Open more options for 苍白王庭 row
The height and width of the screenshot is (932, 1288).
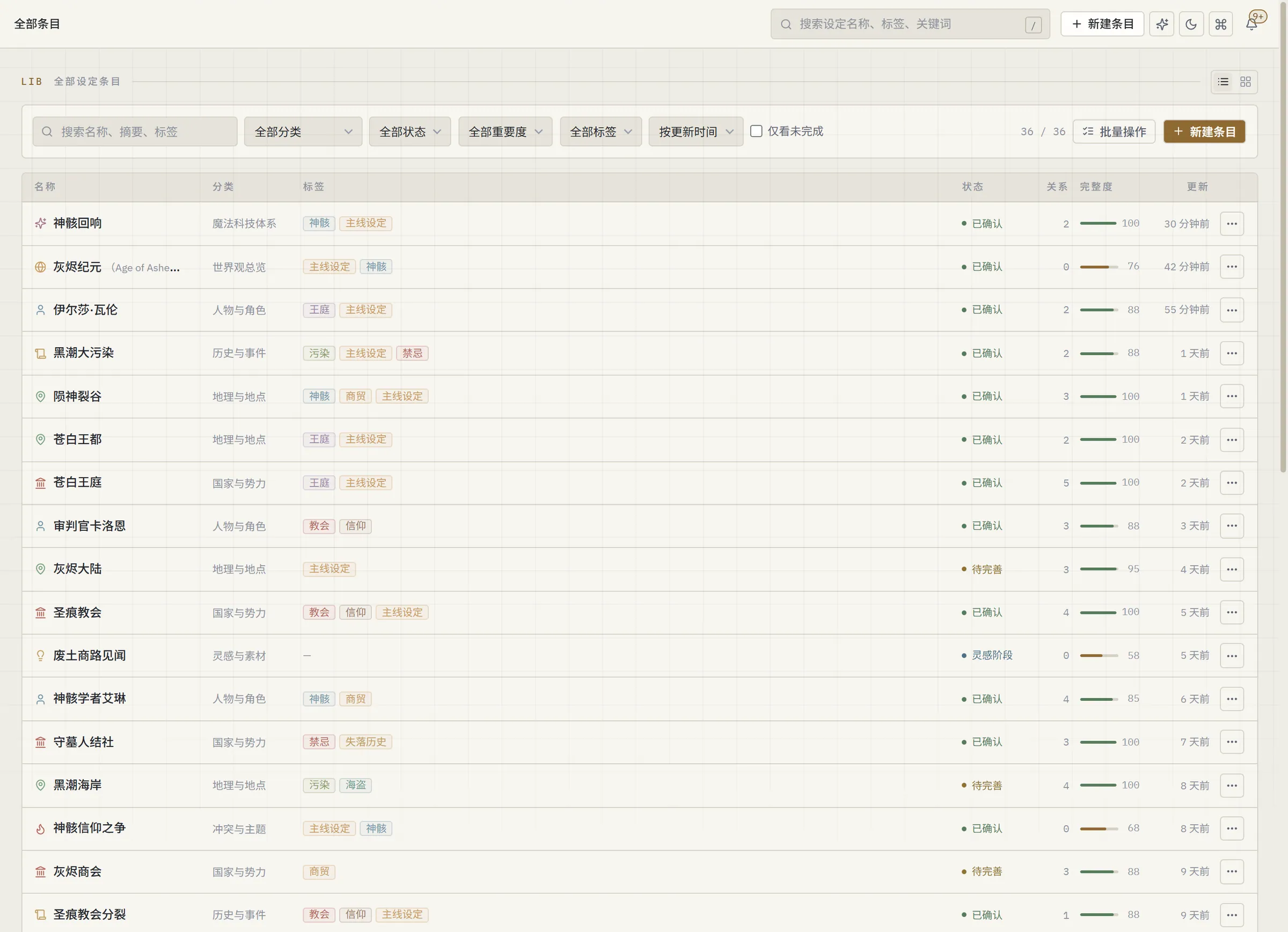(x=1232, y=483)
